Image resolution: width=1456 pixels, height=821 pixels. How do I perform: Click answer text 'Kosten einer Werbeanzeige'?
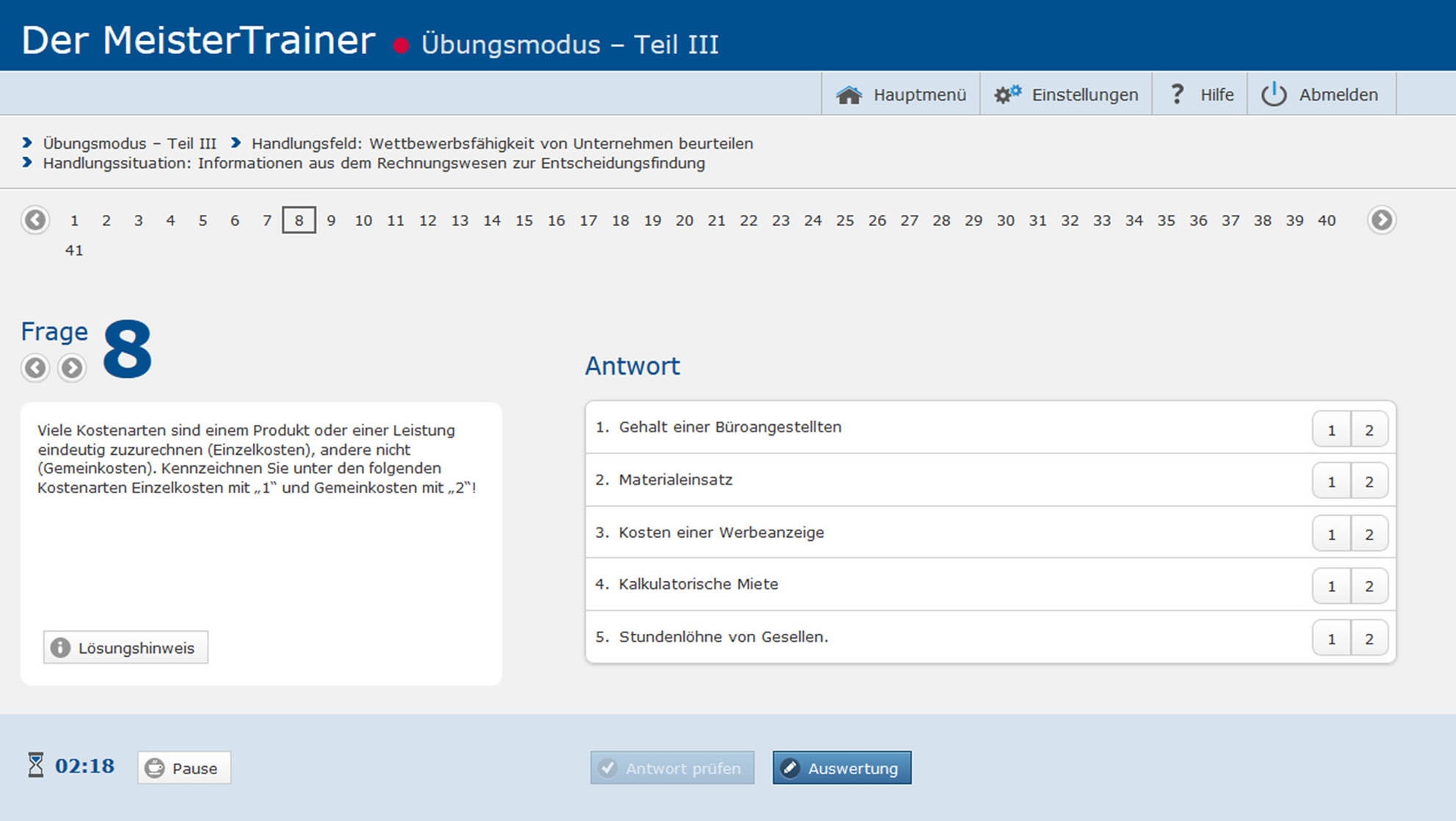(721, 533)
